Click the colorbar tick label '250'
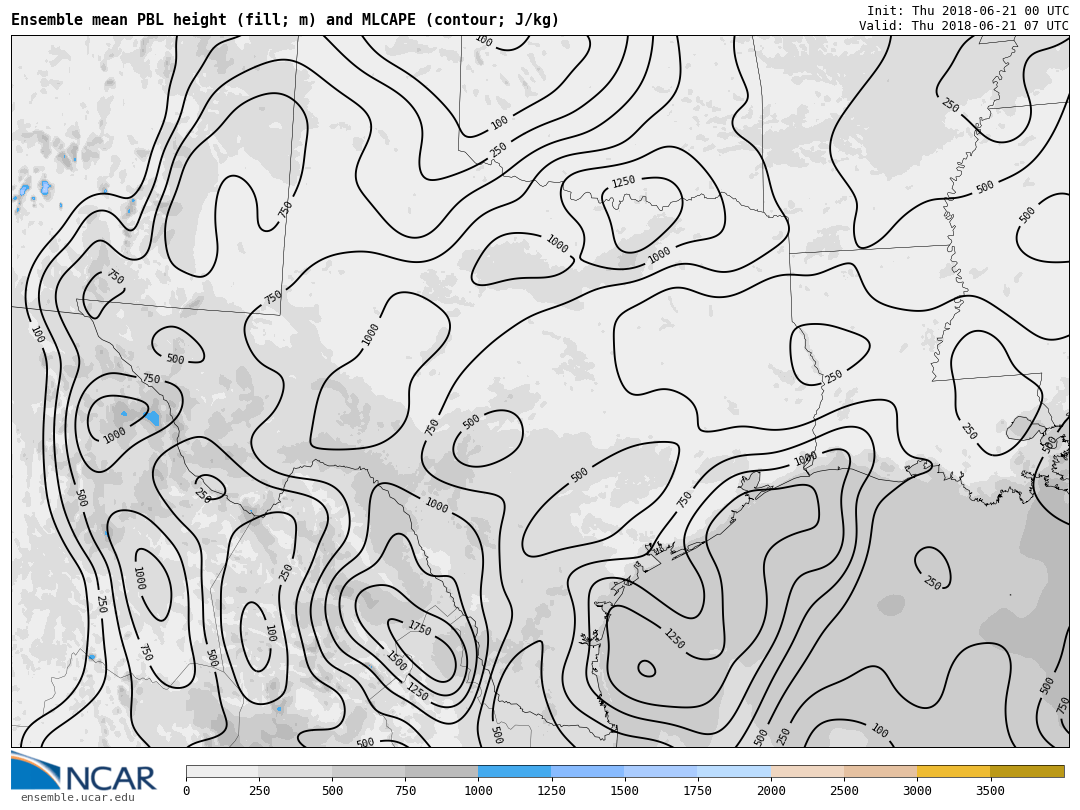Screen dimensions: 1080x810 click(x=260, y=791)
